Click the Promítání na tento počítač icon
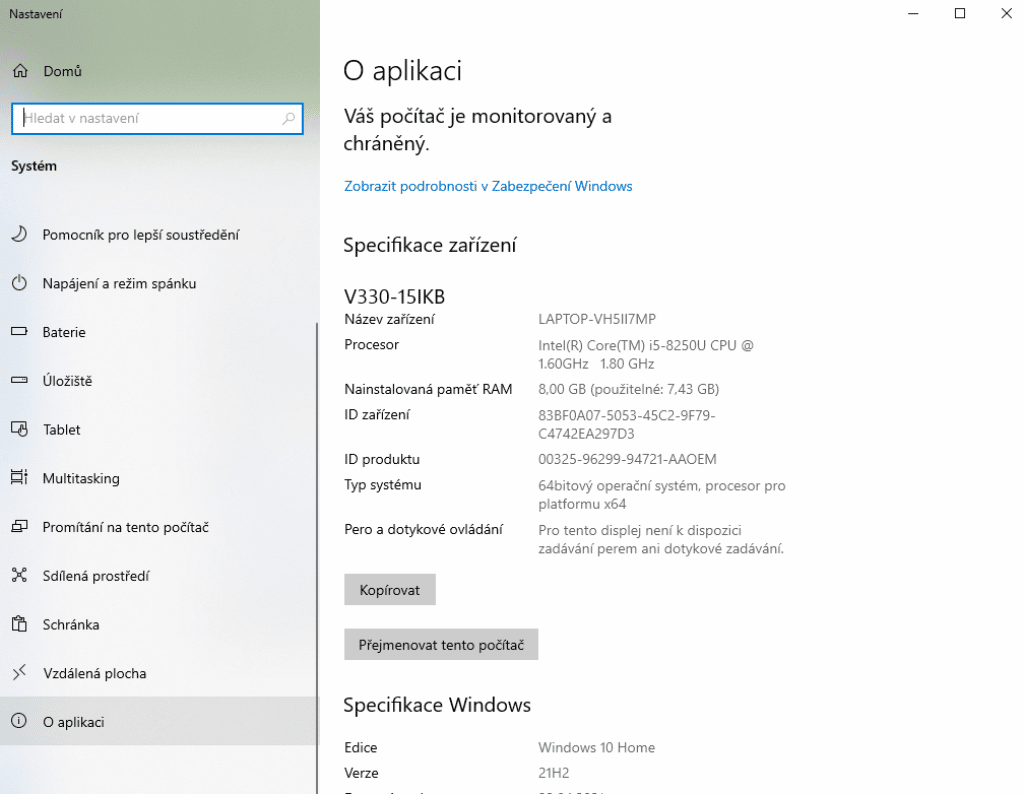1024x794 pixels. 20,526
